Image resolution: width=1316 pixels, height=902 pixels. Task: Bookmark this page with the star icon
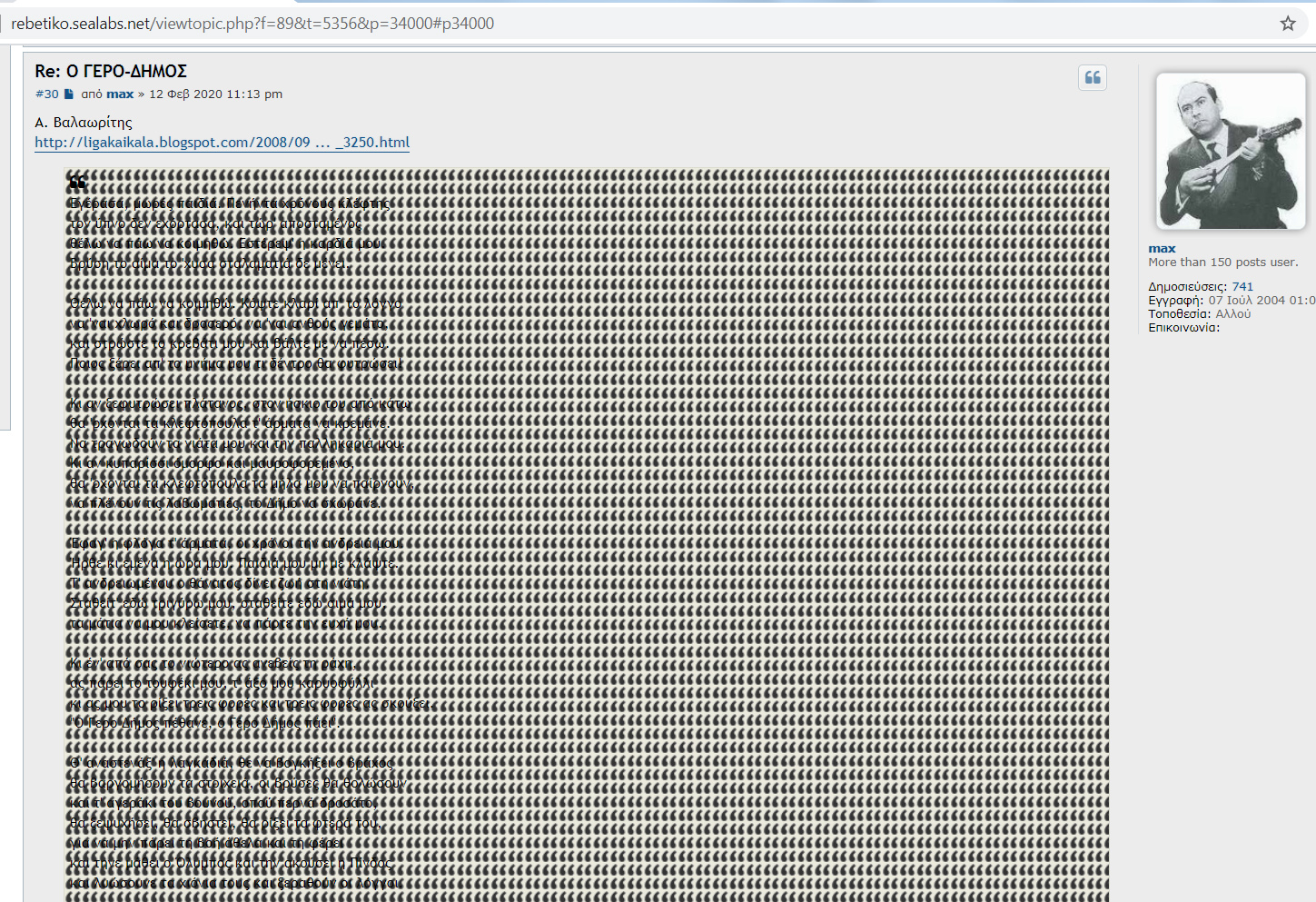pos(1287,24)
